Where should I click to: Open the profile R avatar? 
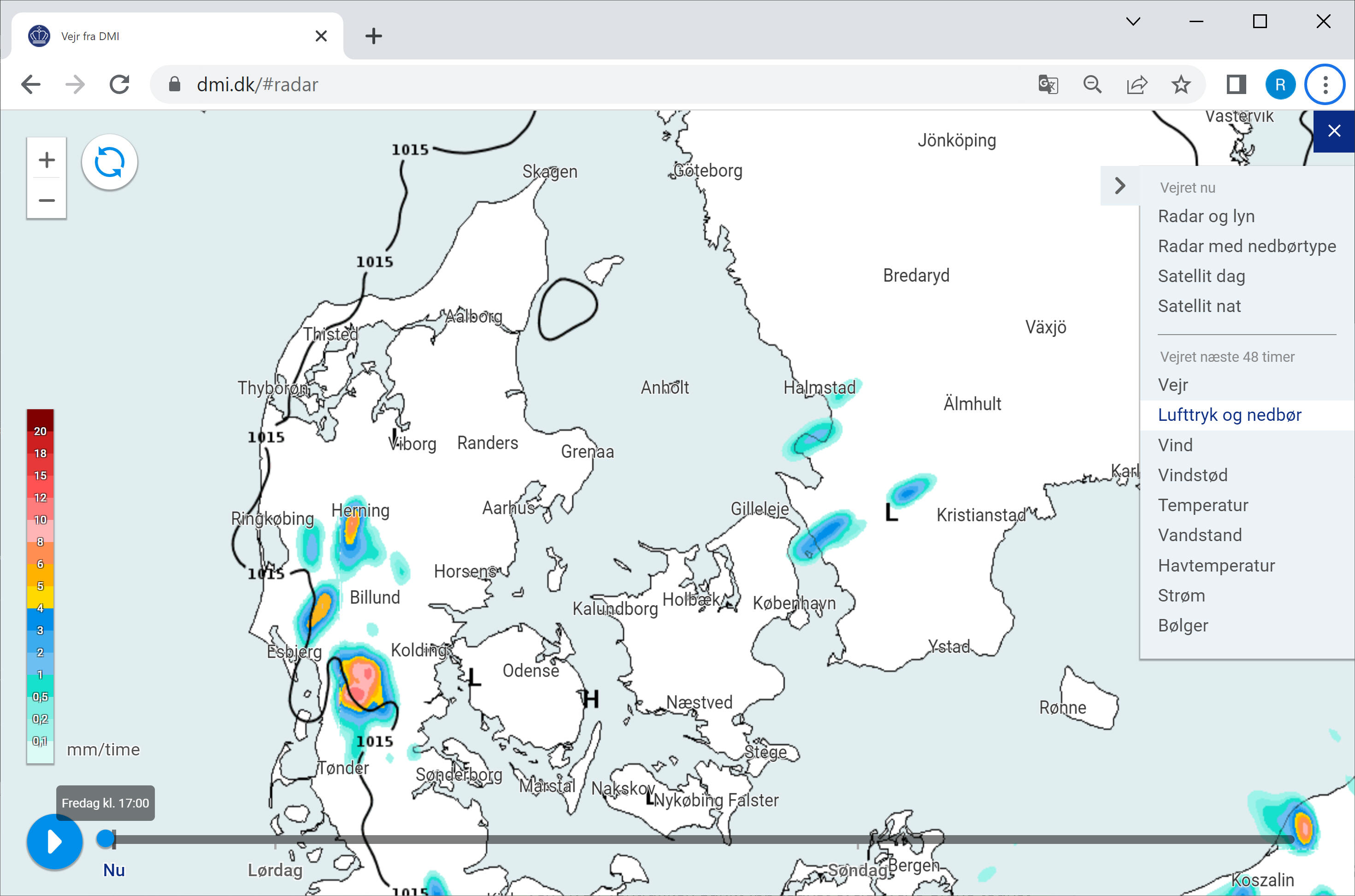(x=1280, y=84)
